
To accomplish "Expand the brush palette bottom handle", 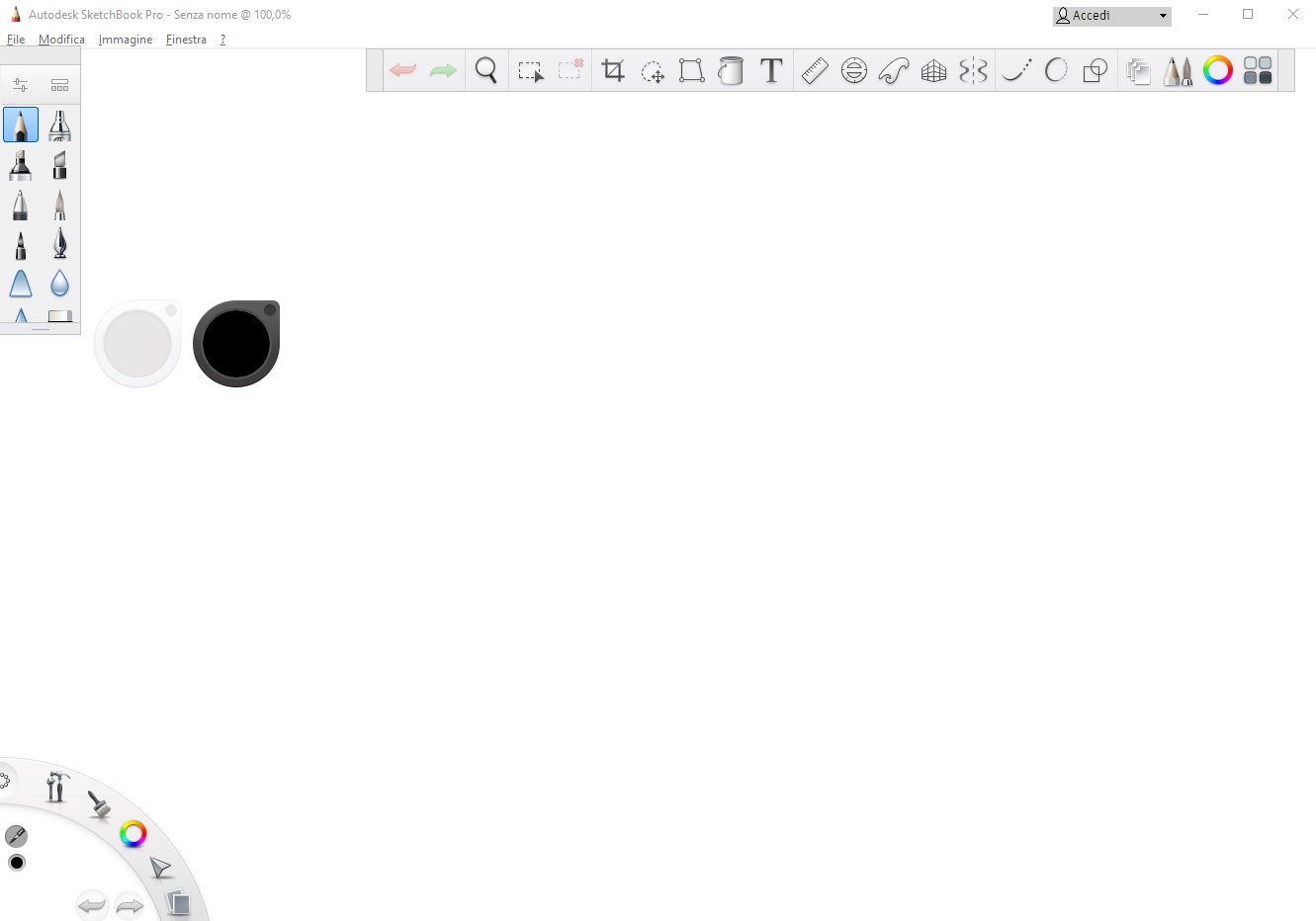I will (41, 329).
